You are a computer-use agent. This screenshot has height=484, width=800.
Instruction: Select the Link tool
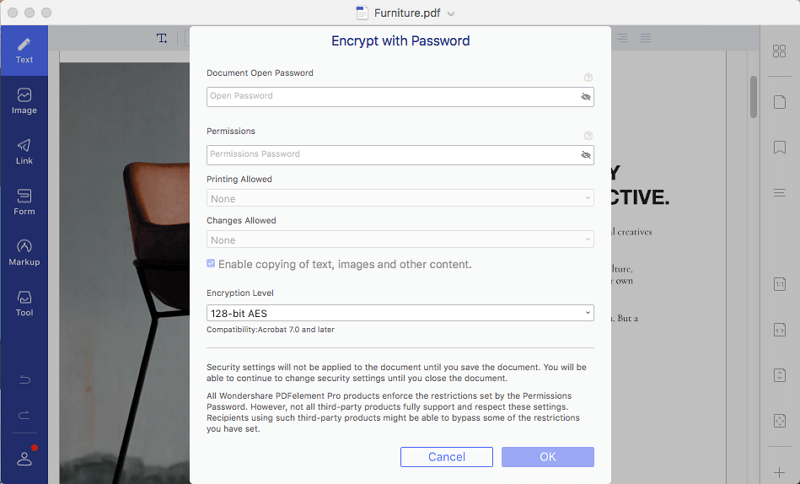click(24, 151)
